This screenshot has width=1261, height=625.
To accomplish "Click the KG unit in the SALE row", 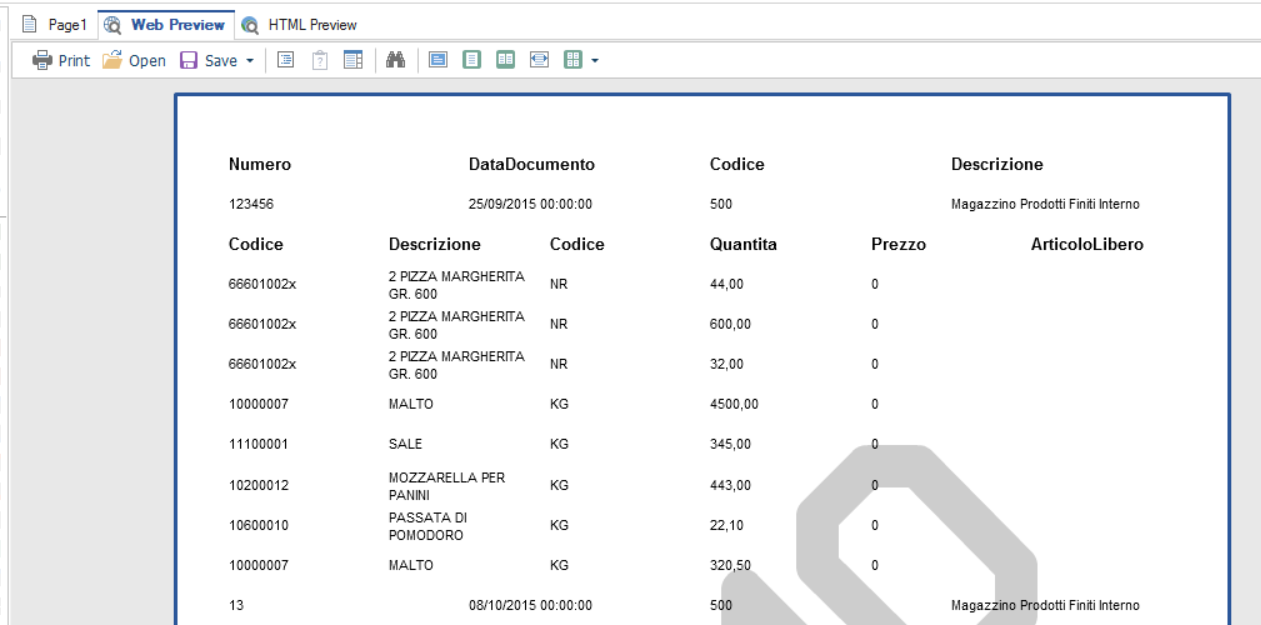I will click(x=559, y=445).
